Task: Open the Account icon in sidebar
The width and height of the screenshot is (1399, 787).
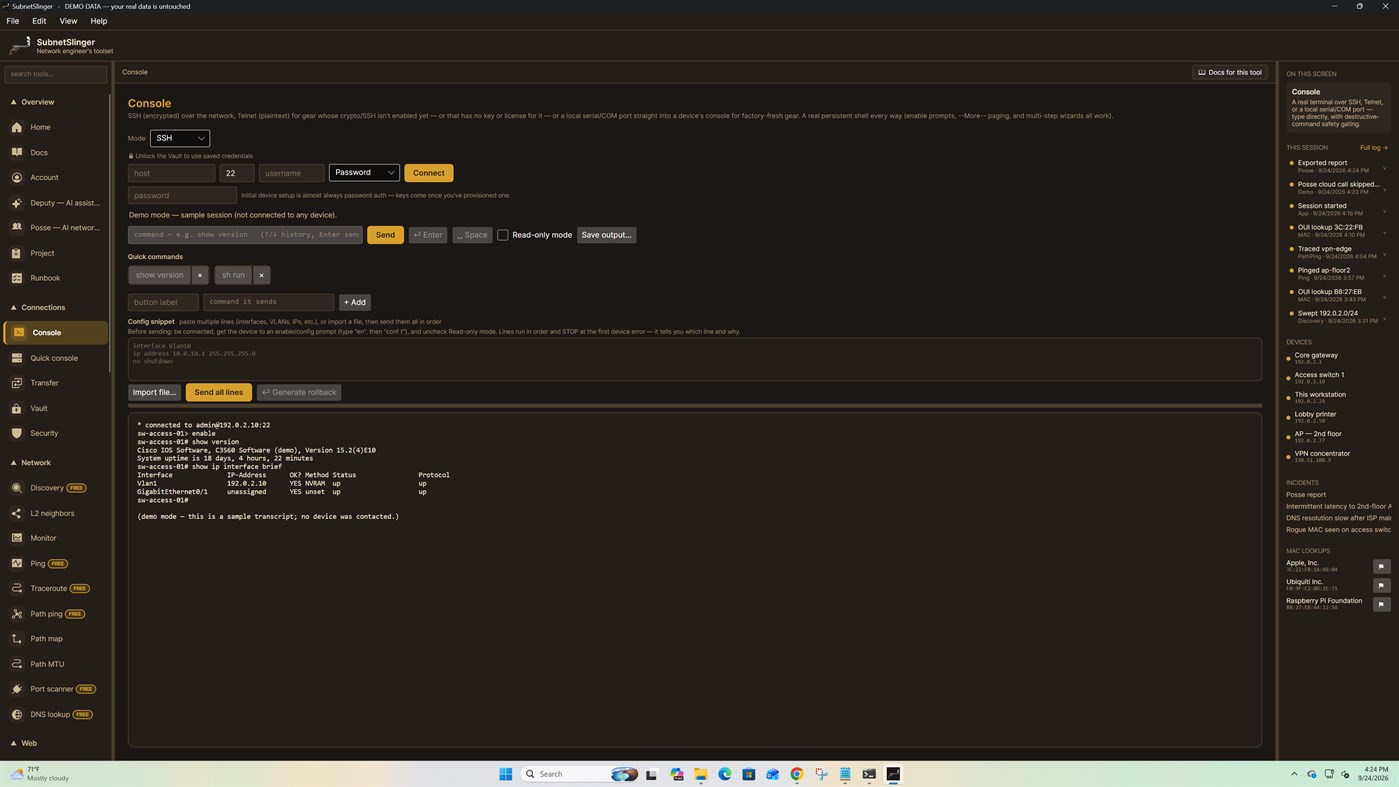Action: [17, 177]
